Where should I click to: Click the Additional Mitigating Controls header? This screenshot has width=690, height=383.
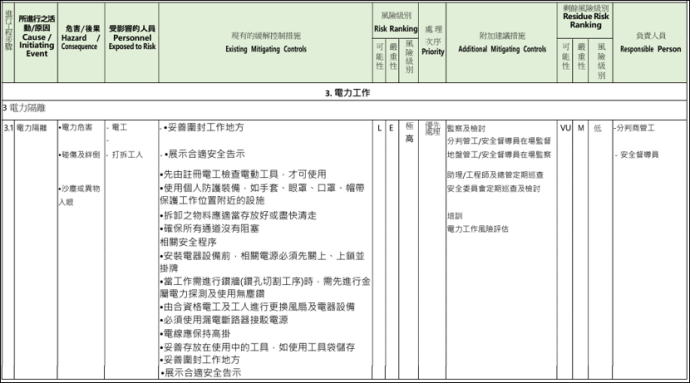pyautogui.click(x=502, y=42)
